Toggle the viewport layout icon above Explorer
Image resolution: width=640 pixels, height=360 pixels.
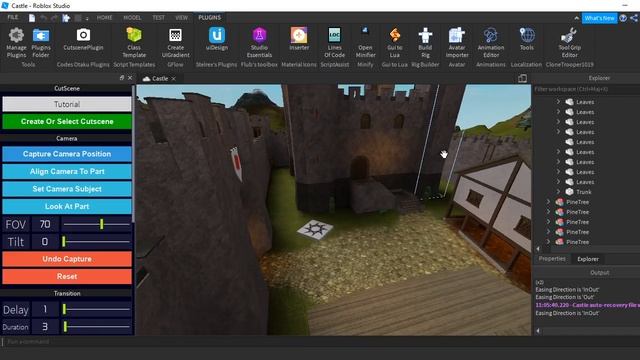[522, 78]
